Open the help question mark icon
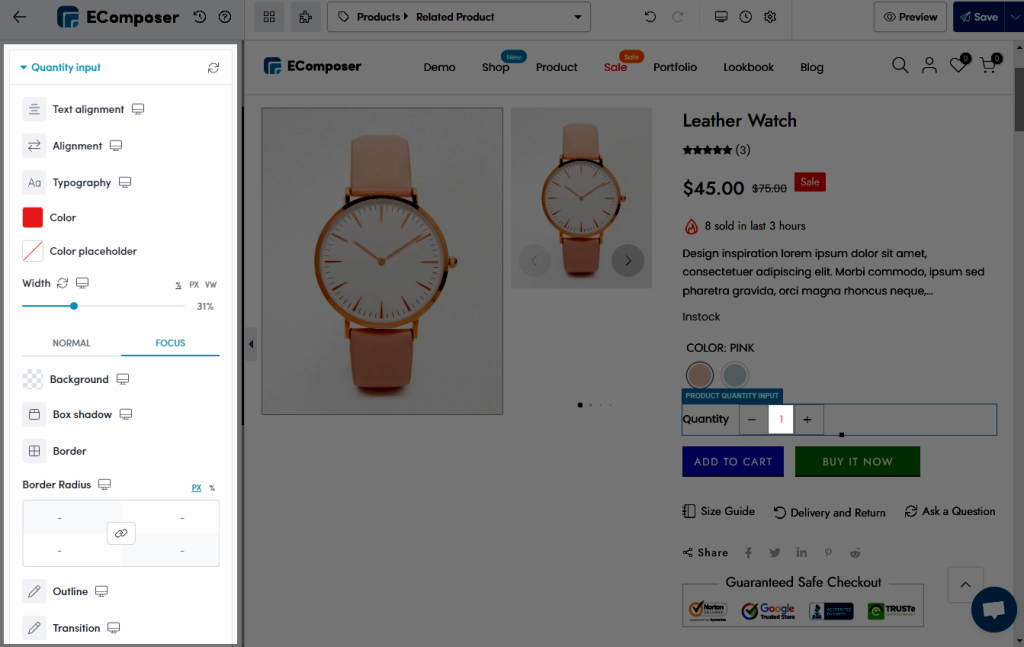Viewport: 1024px width, 647px height. (225, 17)
